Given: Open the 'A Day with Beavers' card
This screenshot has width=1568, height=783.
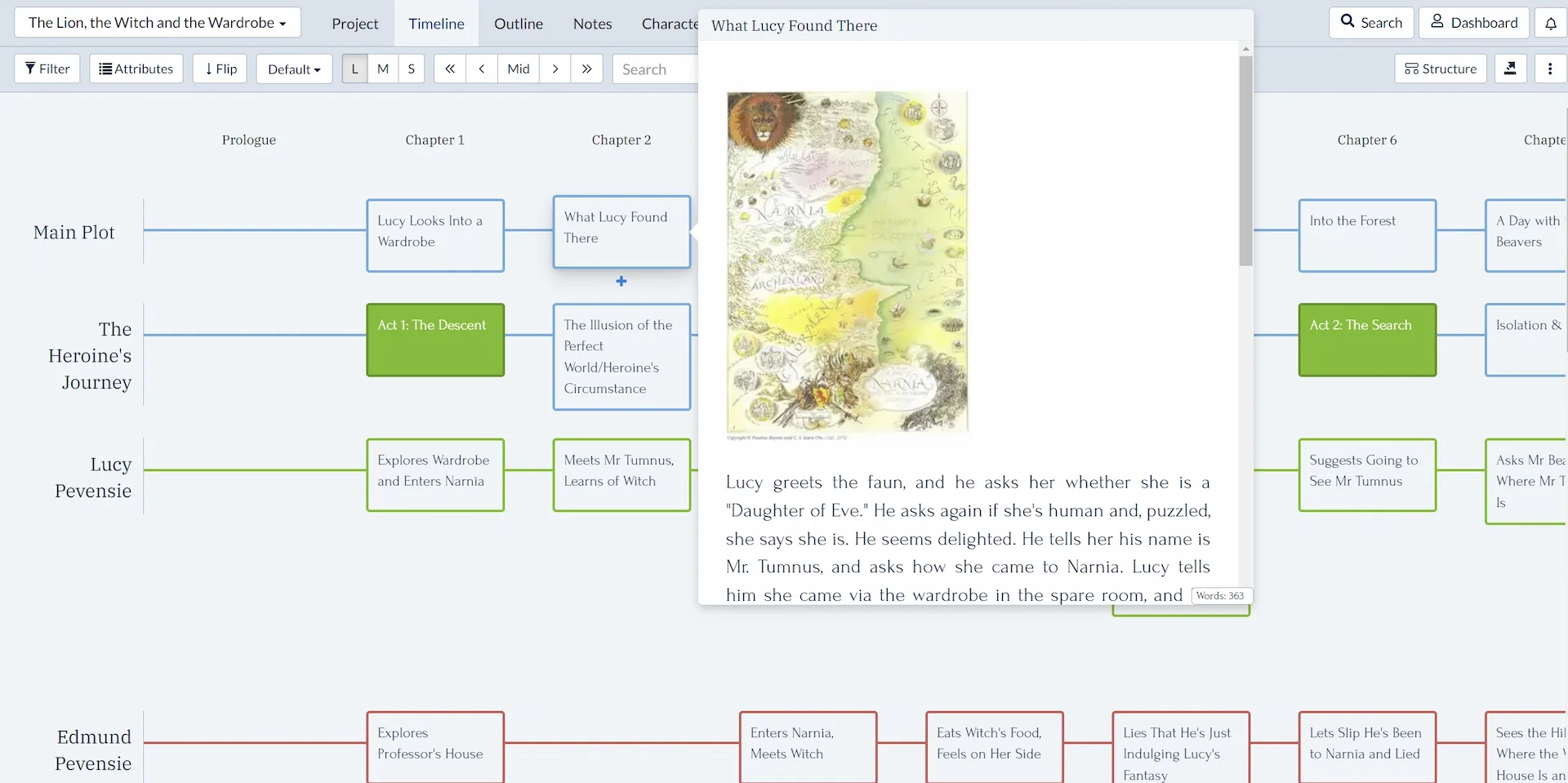Looking at the screenshot, I should pyautogui.click(x=1526, y=235).
